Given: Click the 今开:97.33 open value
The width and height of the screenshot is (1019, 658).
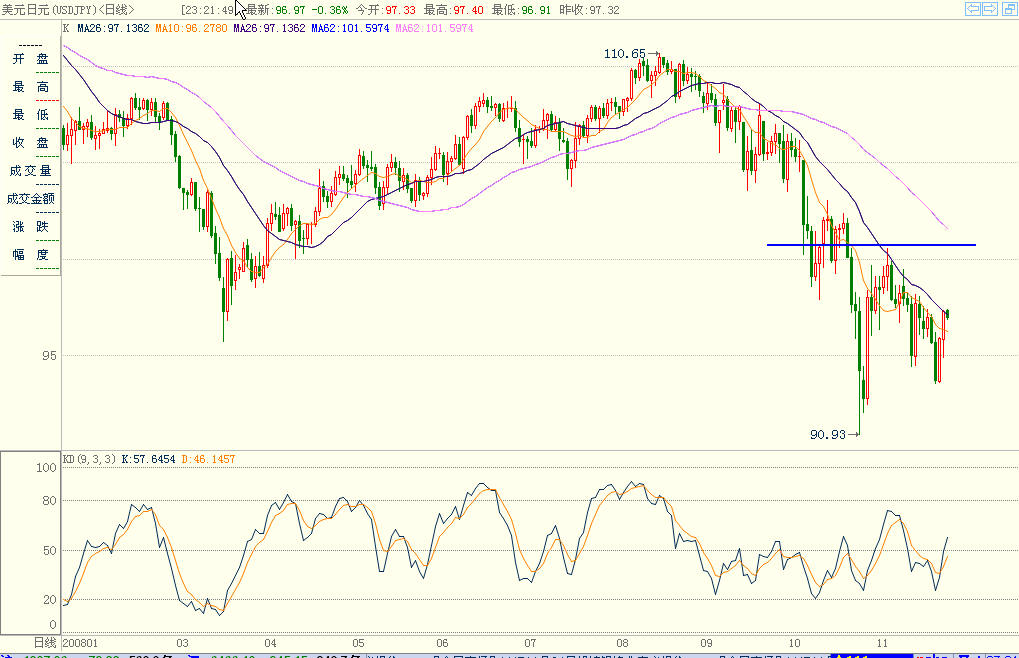Looking at the screenshot, I should (x=385, y=10).
